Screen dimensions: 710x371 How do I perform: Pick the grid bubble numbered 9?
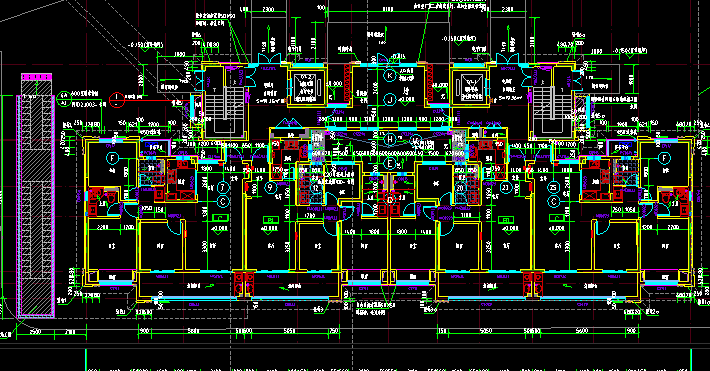(270, 187)
